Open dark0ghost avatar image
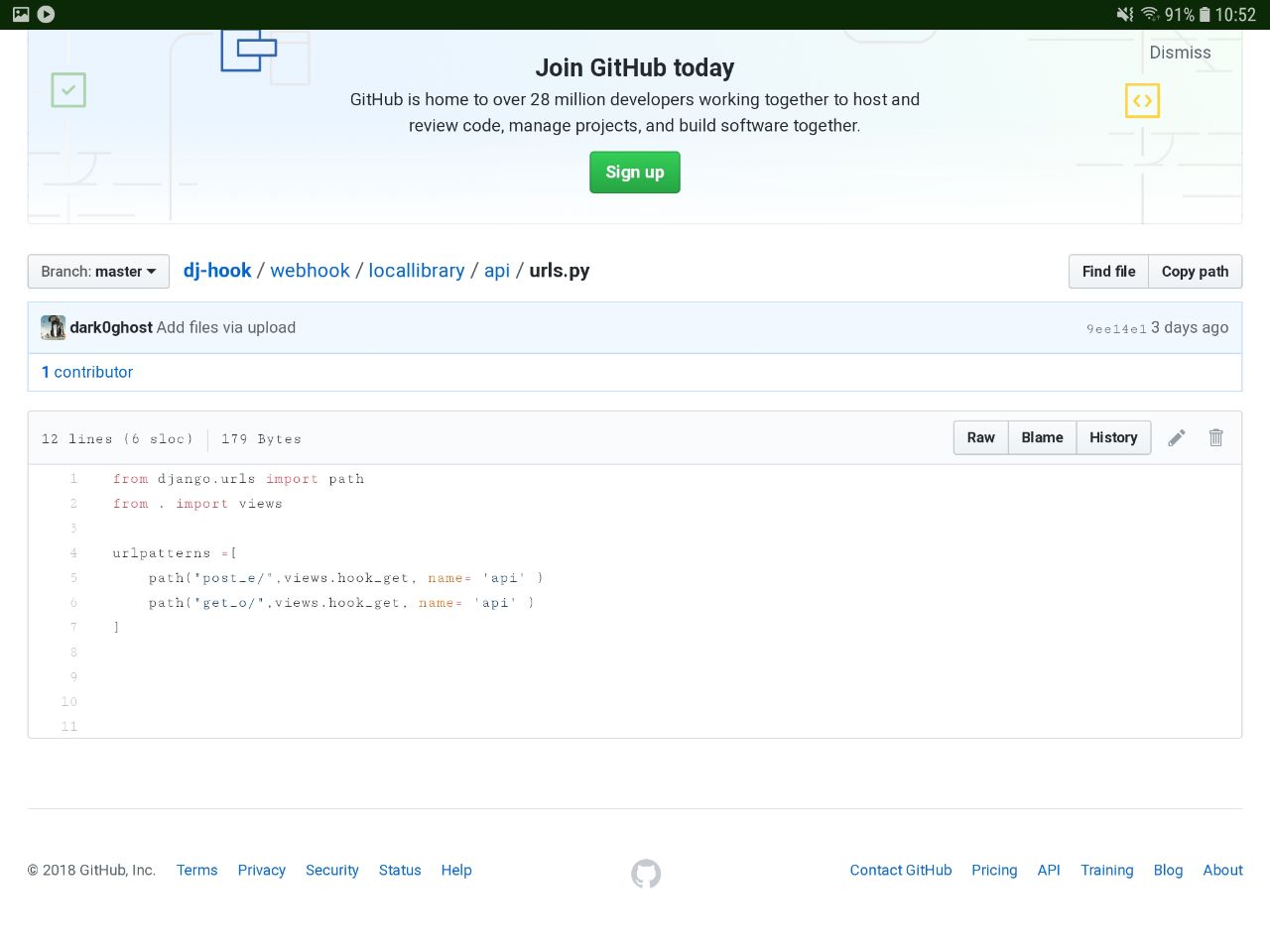The width and height of the screenshot is (1270, 952). [53, 327]
